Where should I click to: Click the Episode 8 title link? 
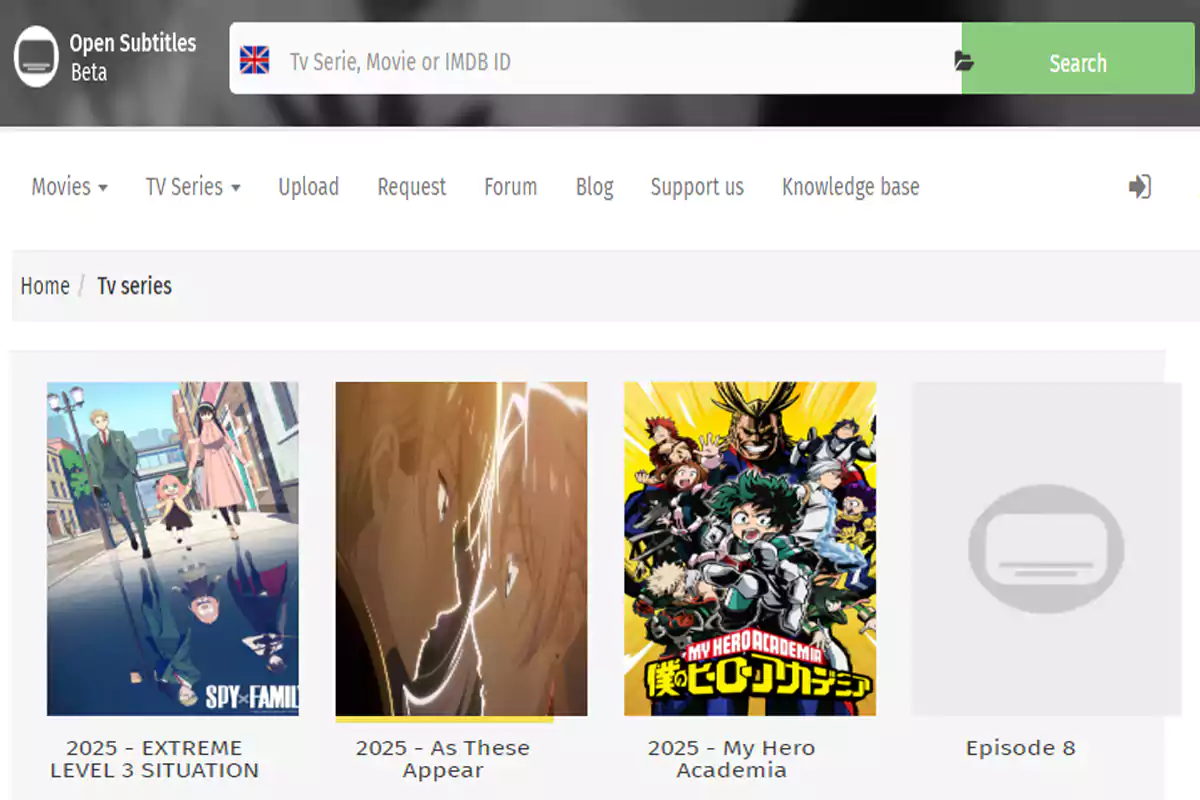(1020, 748)
